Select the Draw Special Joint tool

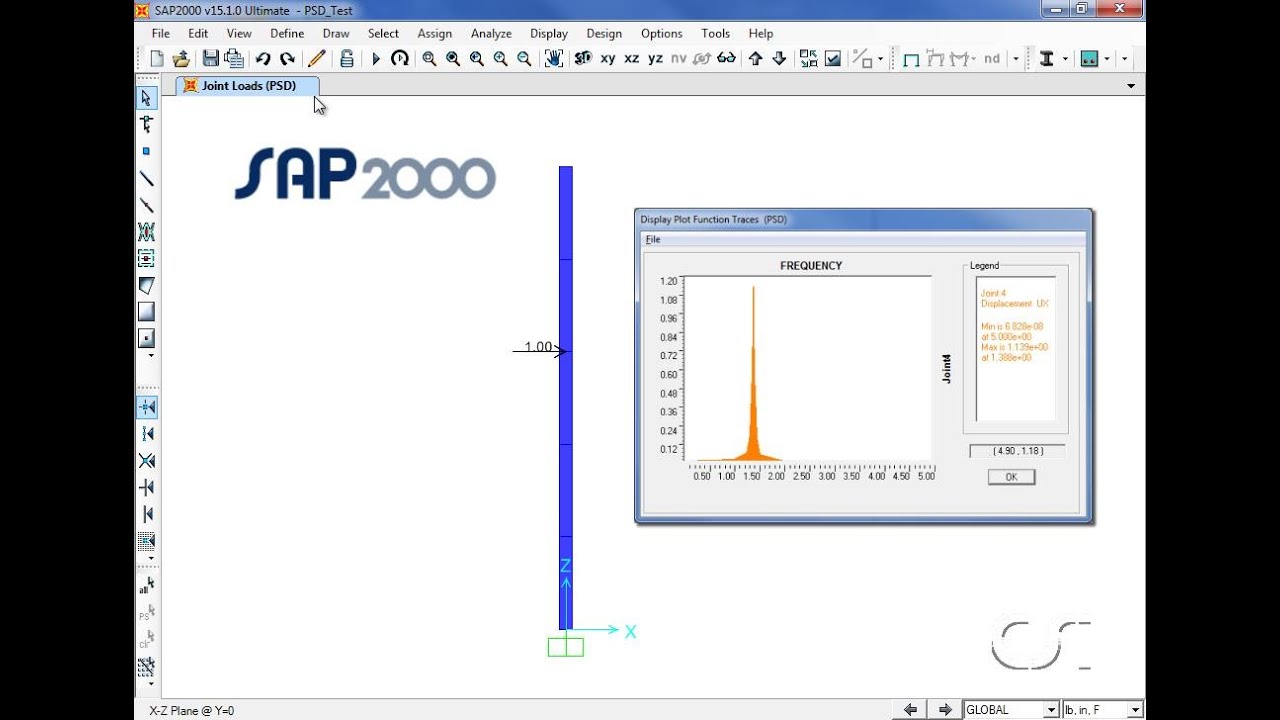146,151
